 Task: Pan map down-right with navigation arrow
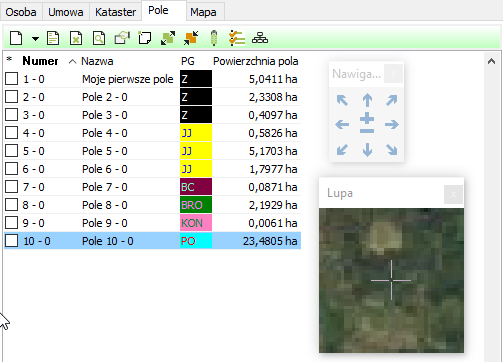coord(392,150)
